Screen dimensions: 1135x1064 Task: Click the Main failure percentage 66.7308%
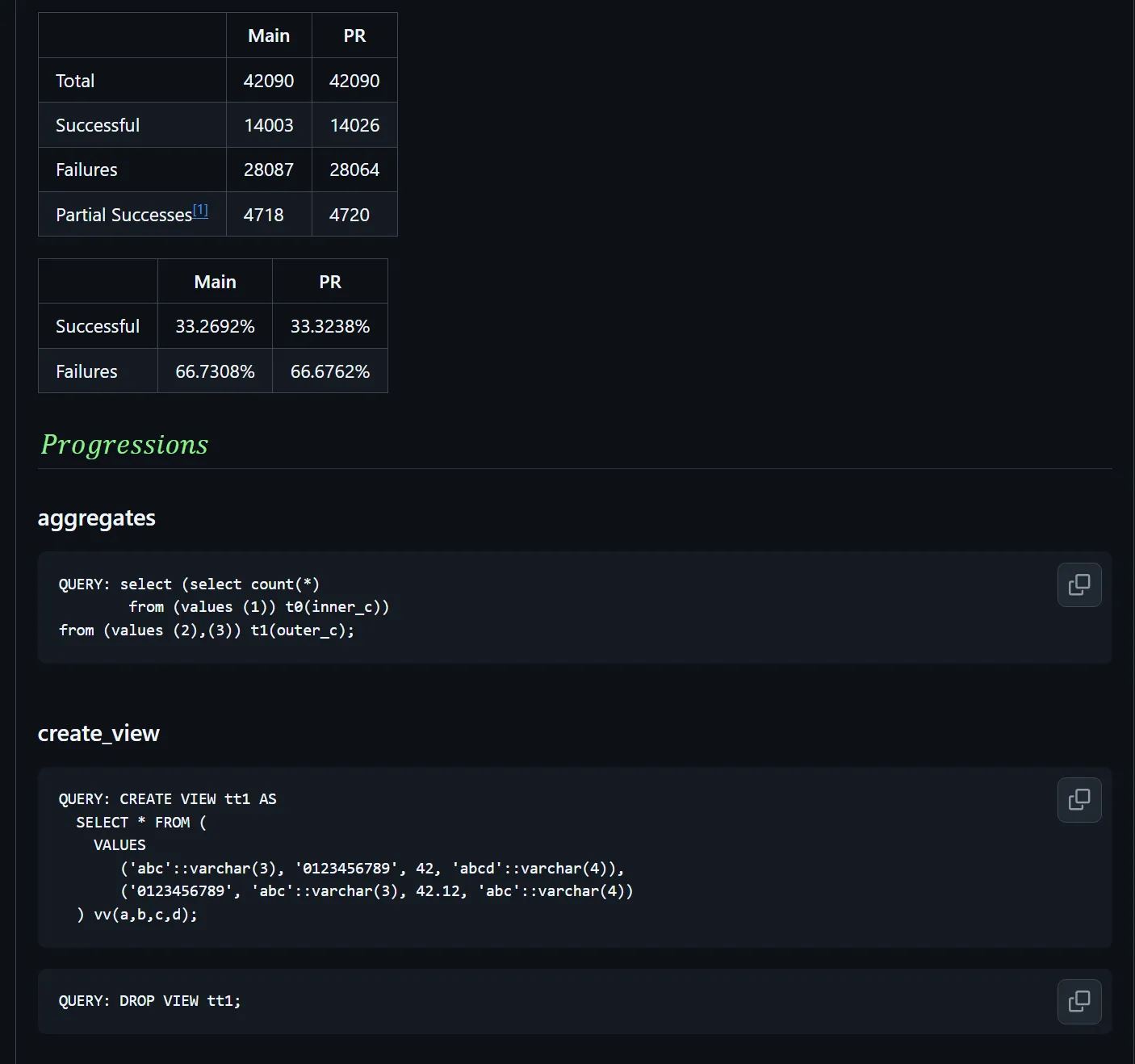point(215,371)
